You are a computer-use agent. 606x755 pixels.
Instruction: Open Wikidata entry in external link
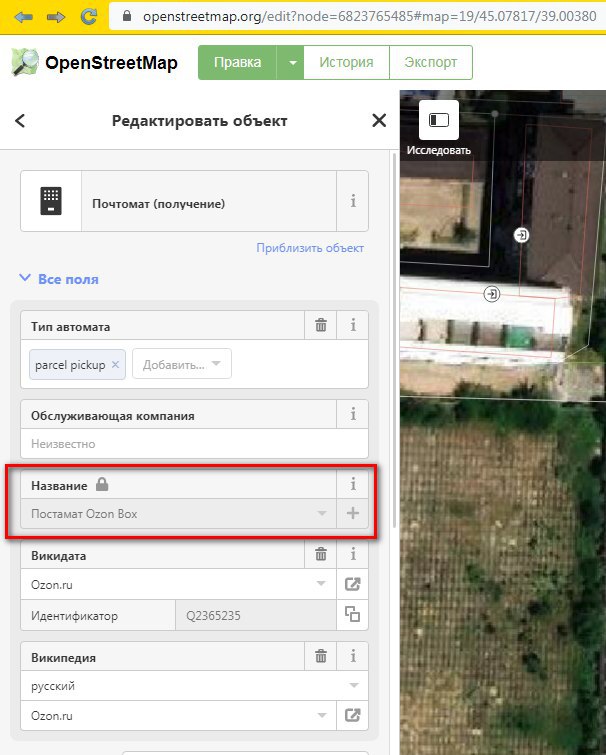pos(352,584)
